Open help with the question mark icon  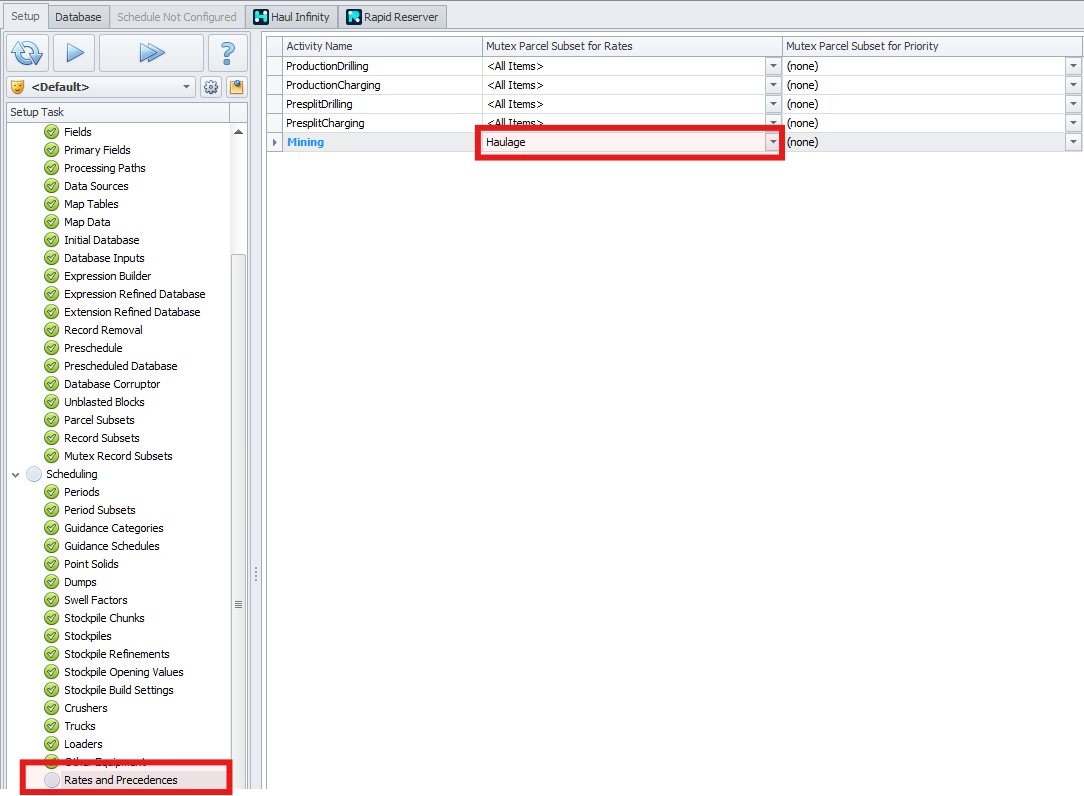click(x=227, y=53)
